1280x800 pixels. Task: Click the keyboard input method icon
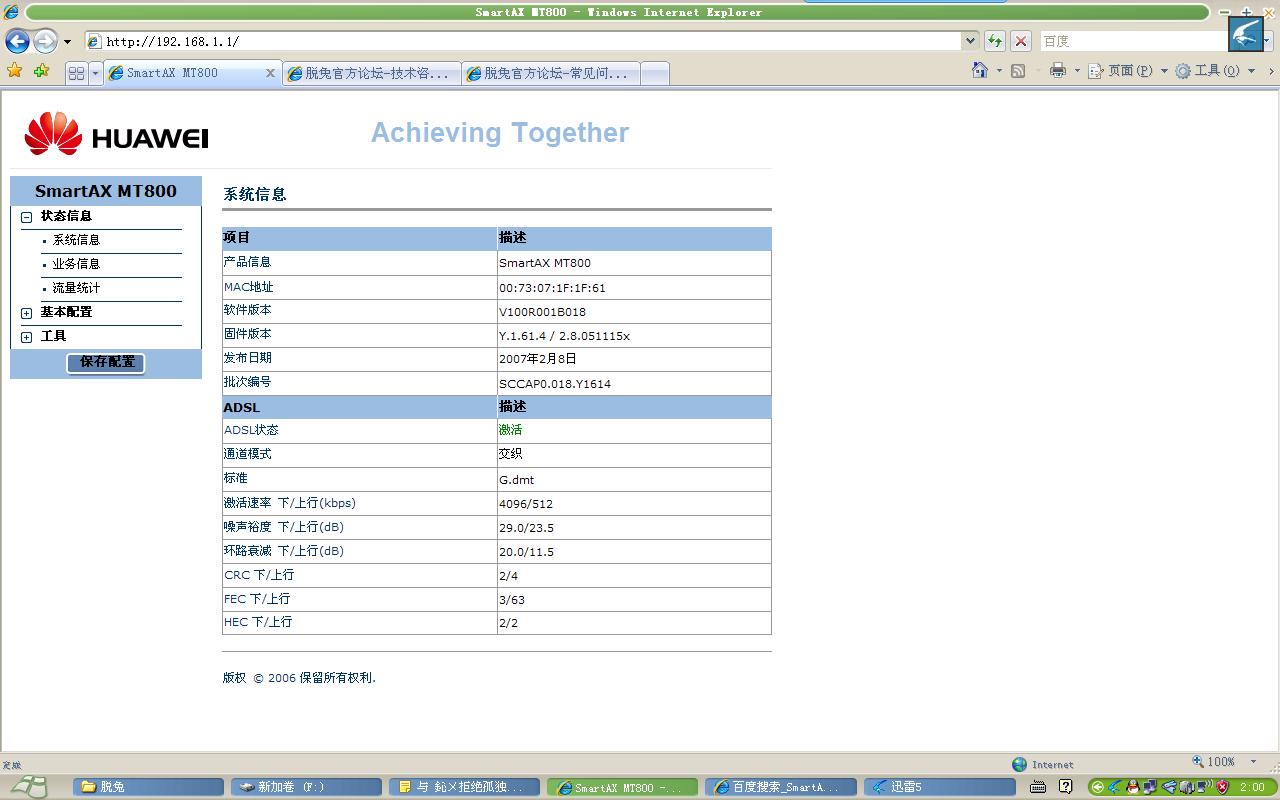point(1038,787)
